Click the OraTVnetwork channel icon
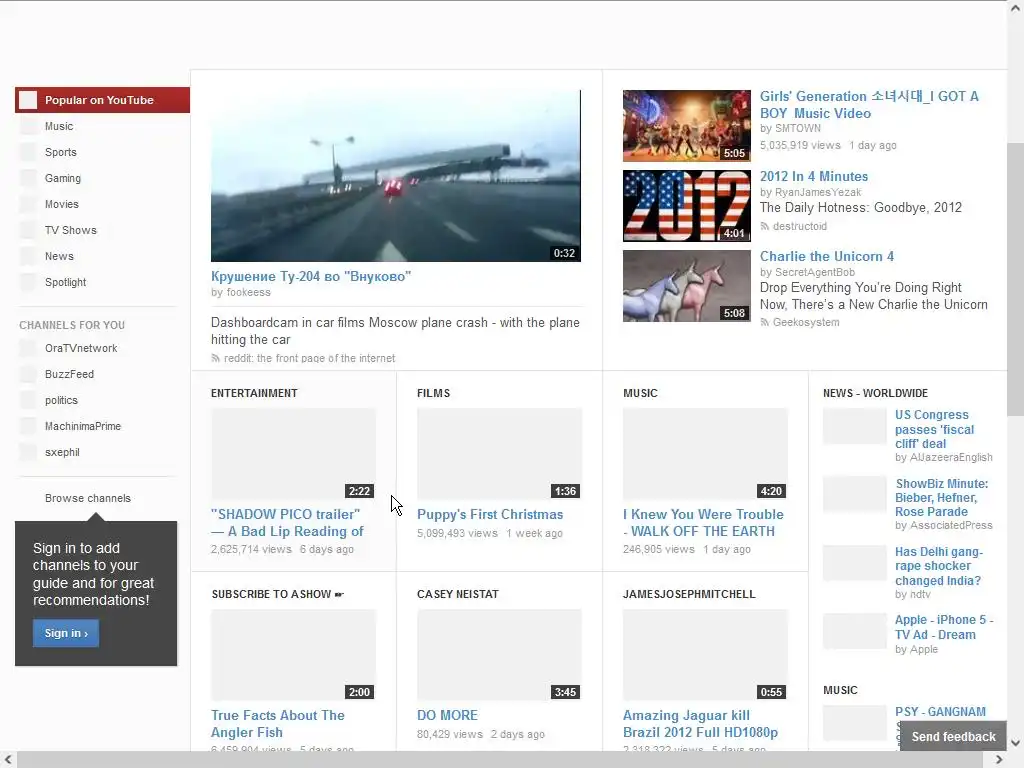The width and height of the screenshot is (1024, 768). coord(28,348)
